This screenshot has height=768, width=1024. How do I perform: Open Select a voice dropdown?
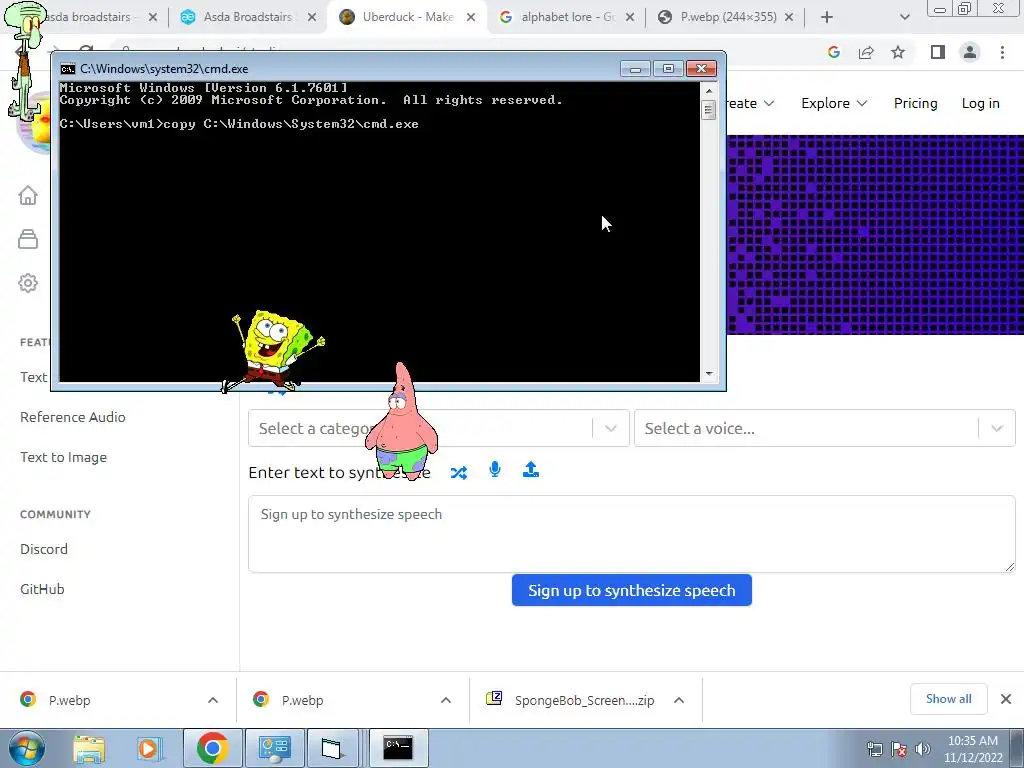825,428
